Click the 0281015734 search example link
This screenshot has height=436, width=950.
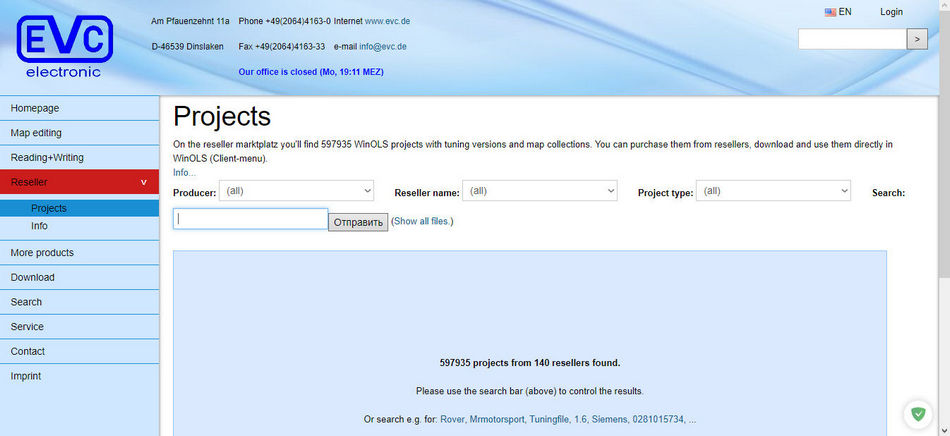[x=657, y=419]
